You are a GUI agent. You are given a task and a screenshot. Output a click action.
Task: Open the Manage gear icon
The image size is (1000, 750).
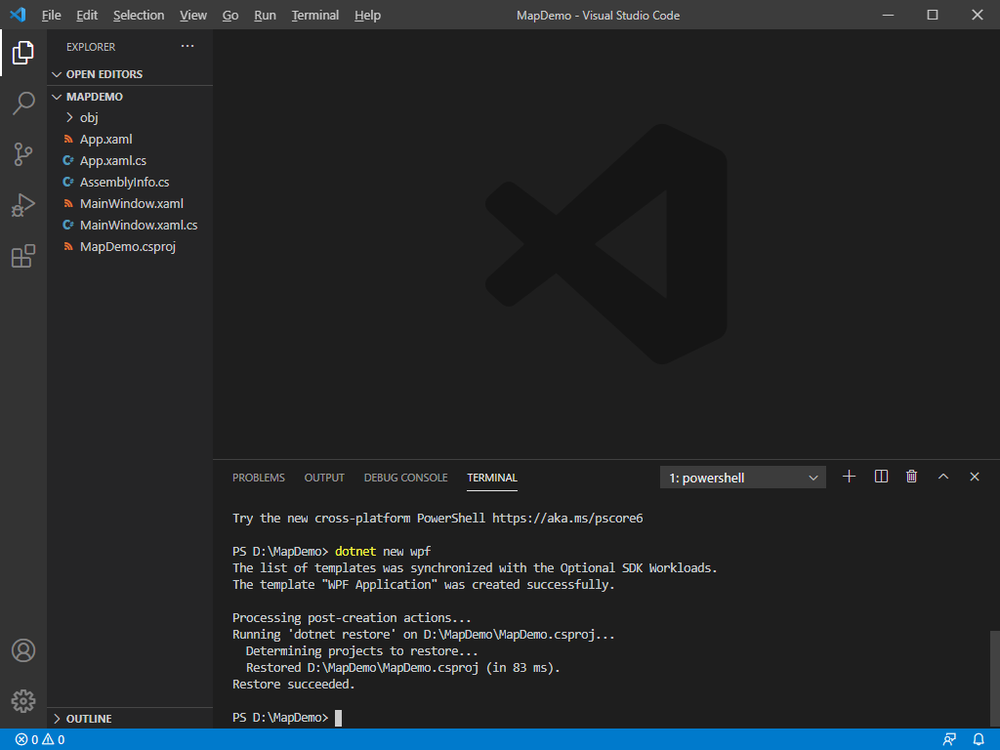click(x=23, y=701)
